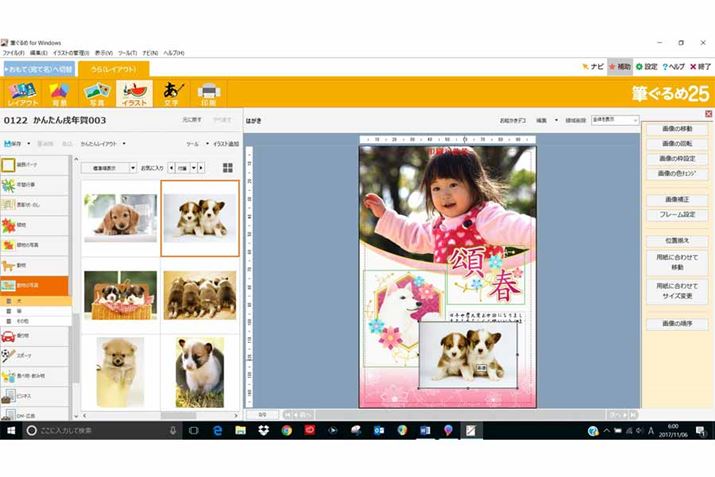Select the 文字 (Text) brush icon
This screenshot has height=477, width=715.
[x=172, y=94]
